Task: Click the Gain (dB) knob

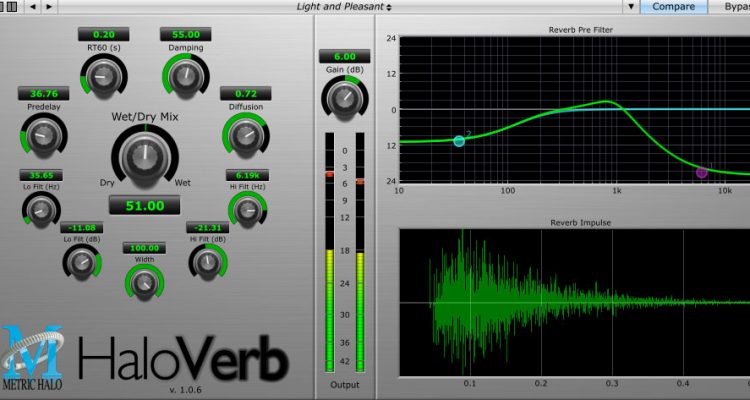Action: pos(340,98)
